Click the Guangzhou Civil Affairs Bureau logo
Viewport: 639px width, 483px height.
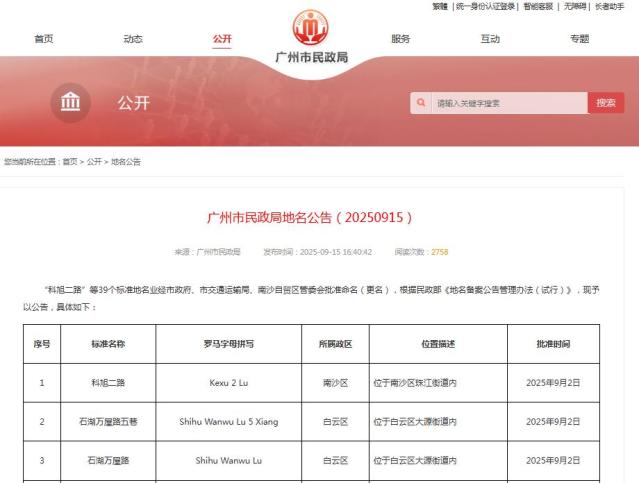[311, 27]
